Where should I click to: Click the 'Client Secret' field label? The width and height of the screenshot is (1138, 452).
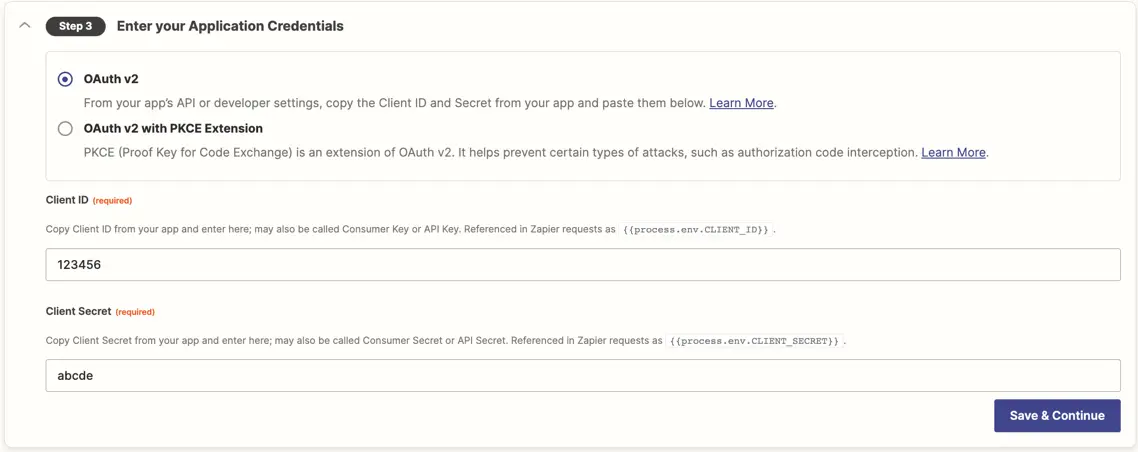pyautogui.click(x=78, y=311)
